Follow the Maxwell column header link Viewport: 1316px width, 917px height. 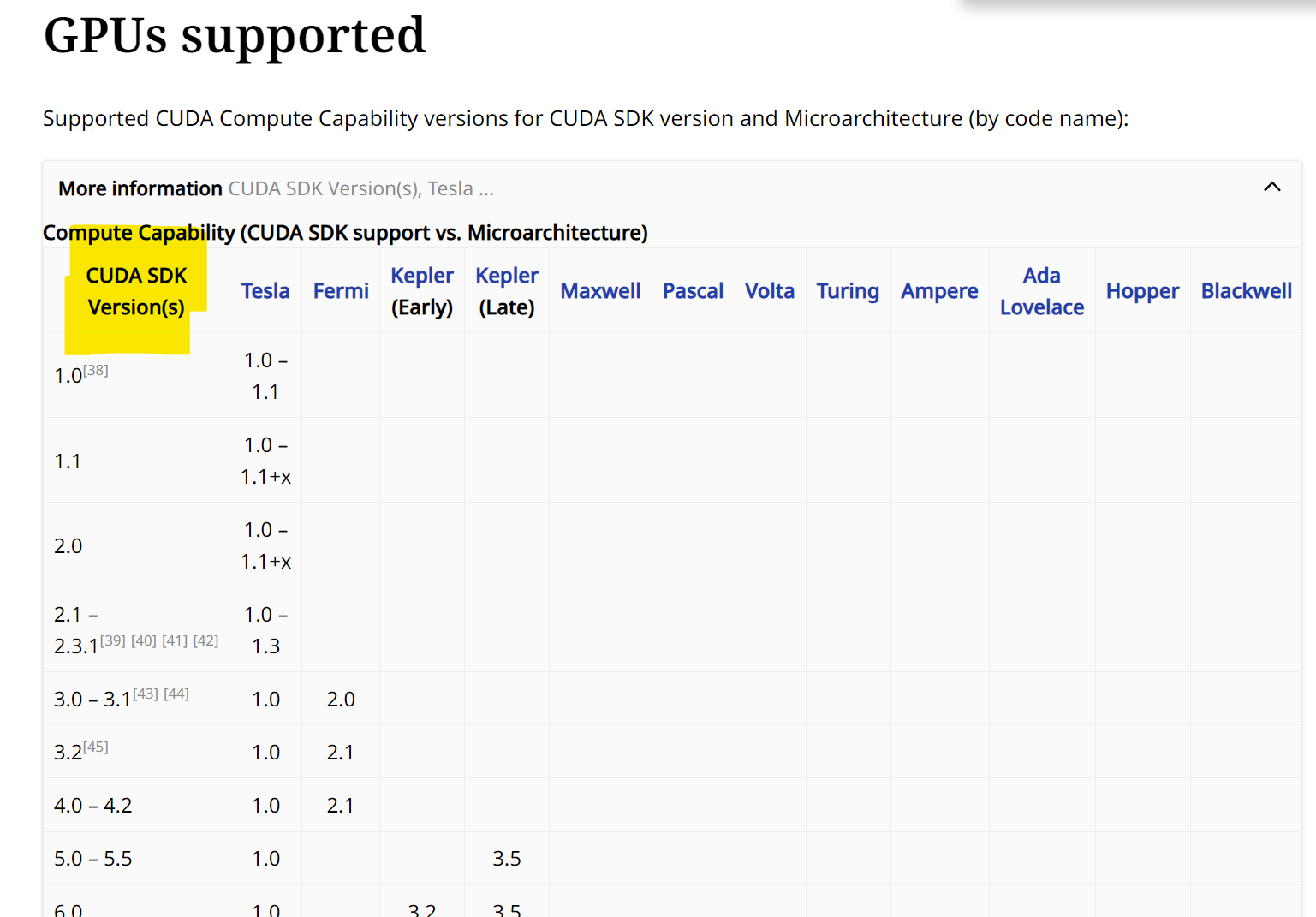[600, 291]
